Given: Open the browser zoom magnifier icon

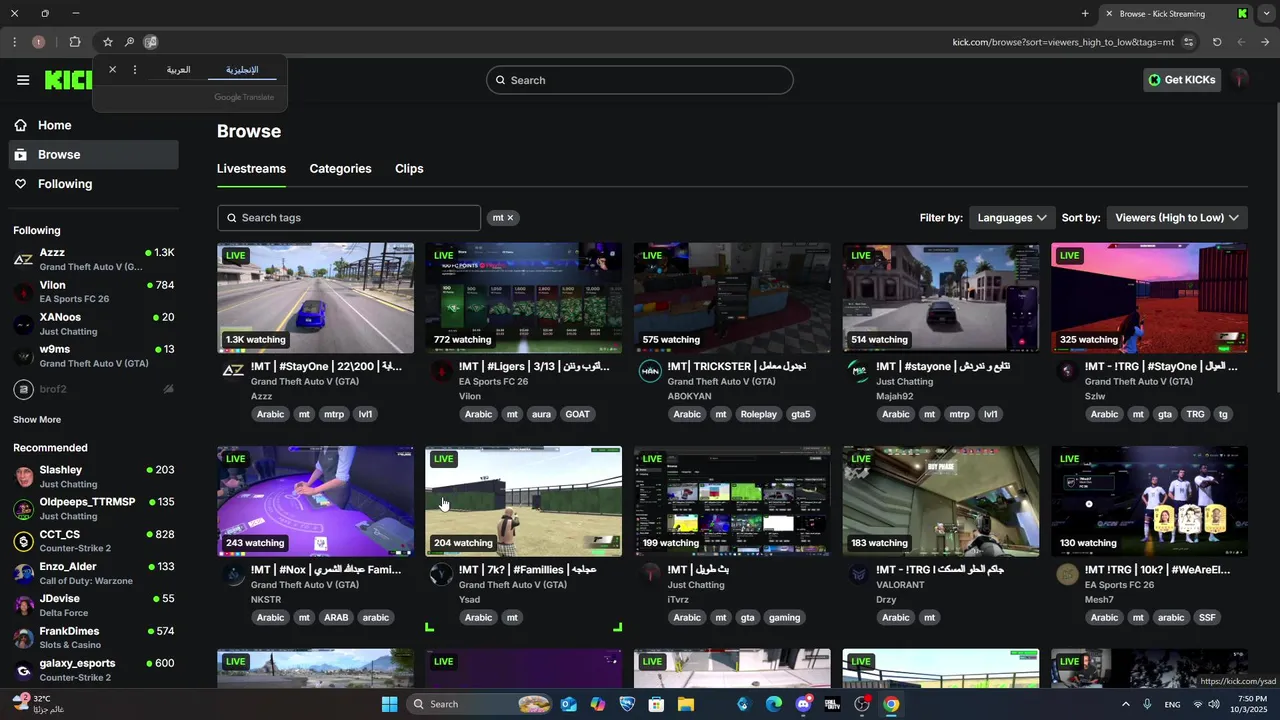Looking at the screenshot, I should click(129, 42).
